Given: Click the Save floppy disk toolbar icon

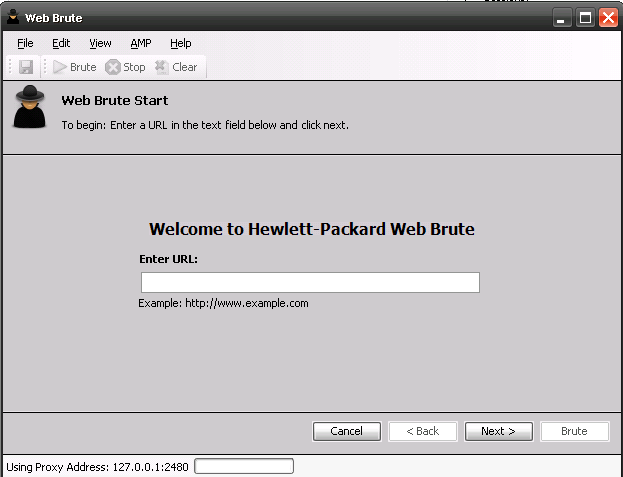Looking at the screenshot, I should pos(26,67).
